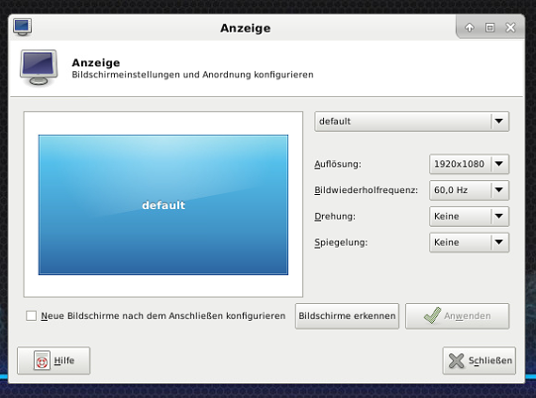Click the large display icon beside Anzeige
Screen dimensions: 536x398
click(x=39, y=67)
